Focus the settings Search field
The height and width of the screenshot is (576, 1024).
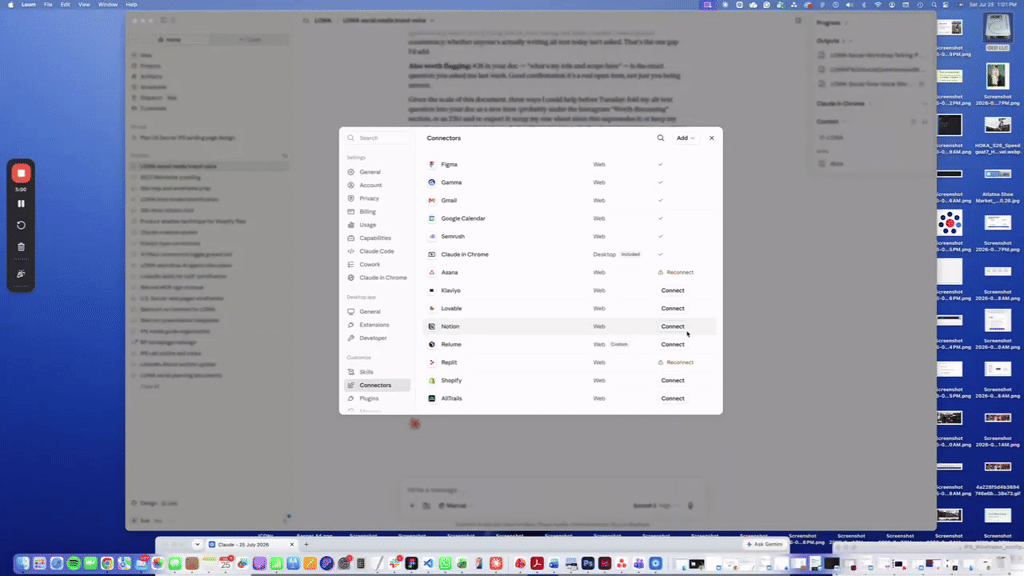[379, 138]
